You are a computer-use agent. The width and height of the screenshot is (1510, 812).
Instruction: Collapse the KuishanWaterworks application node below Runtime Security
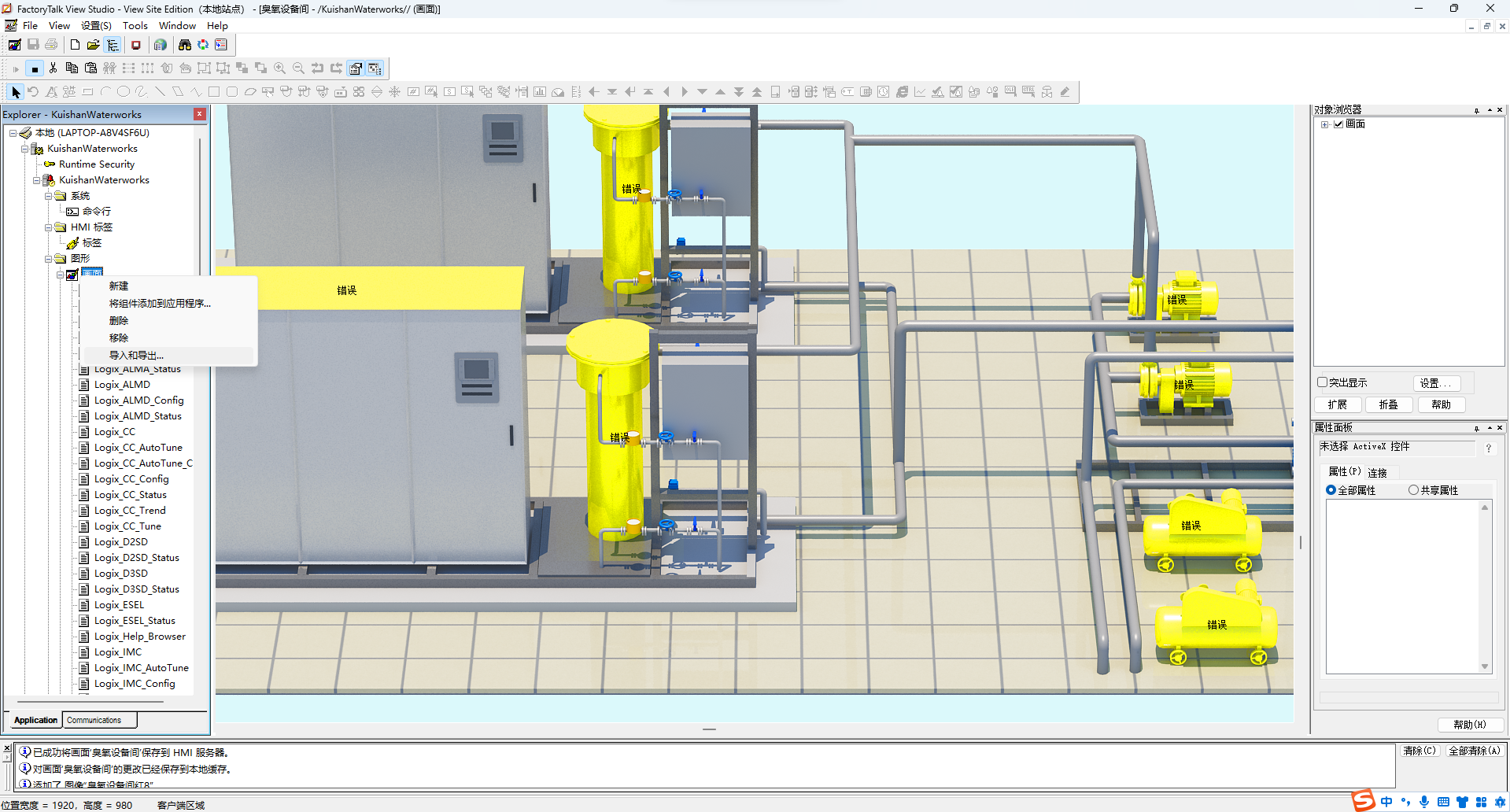click(36, 180)
